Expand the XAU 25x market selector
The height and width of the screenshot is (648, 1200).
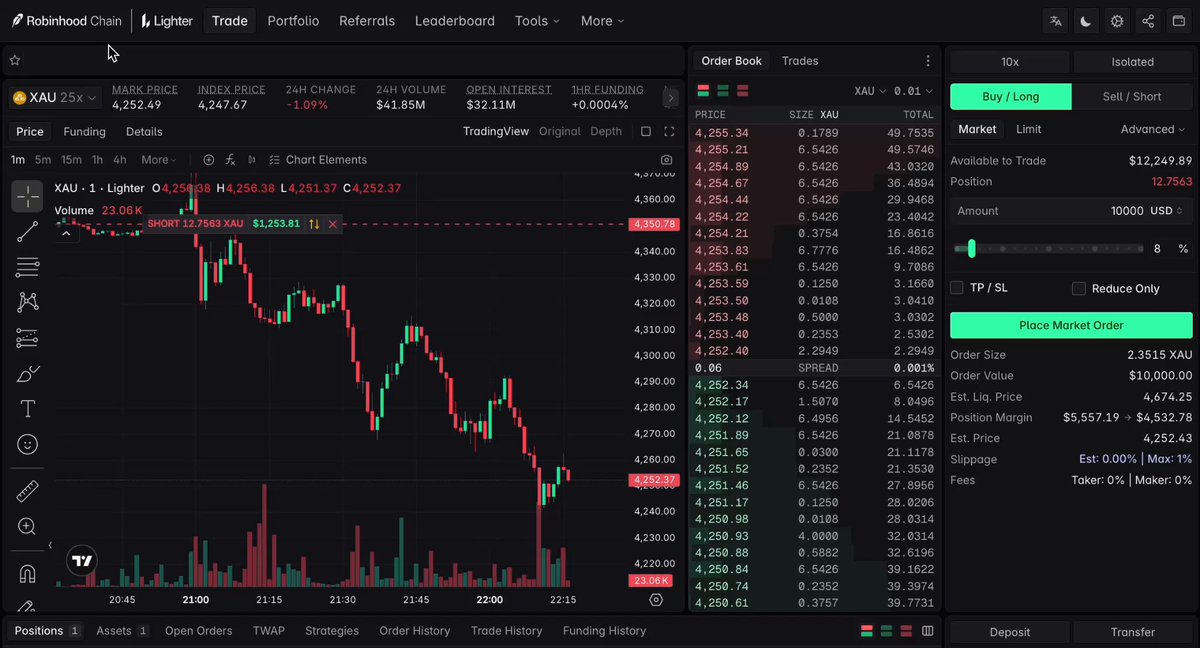click(x=54, y=98)
